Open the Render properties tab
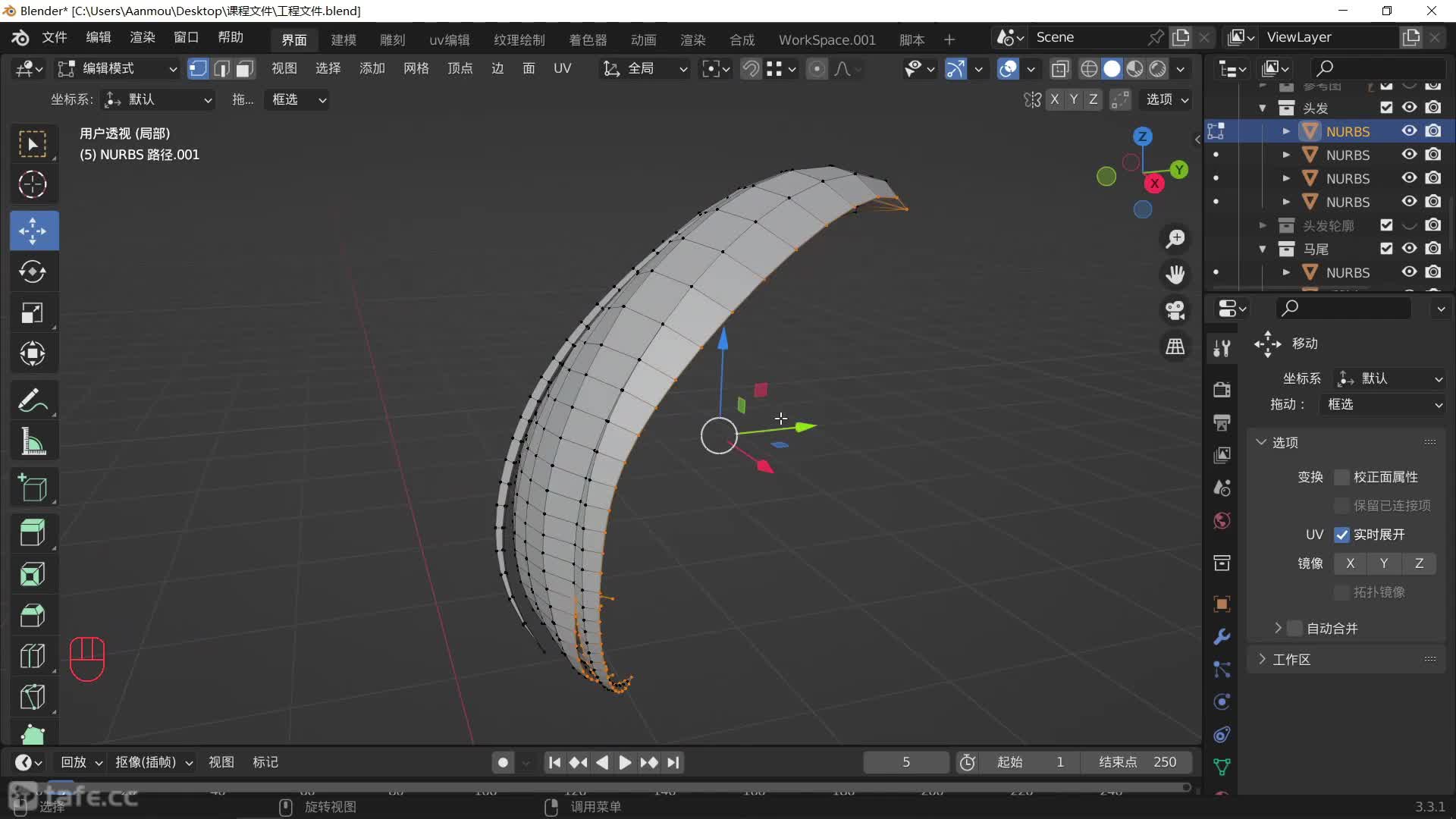 (x=1222, y=389)
